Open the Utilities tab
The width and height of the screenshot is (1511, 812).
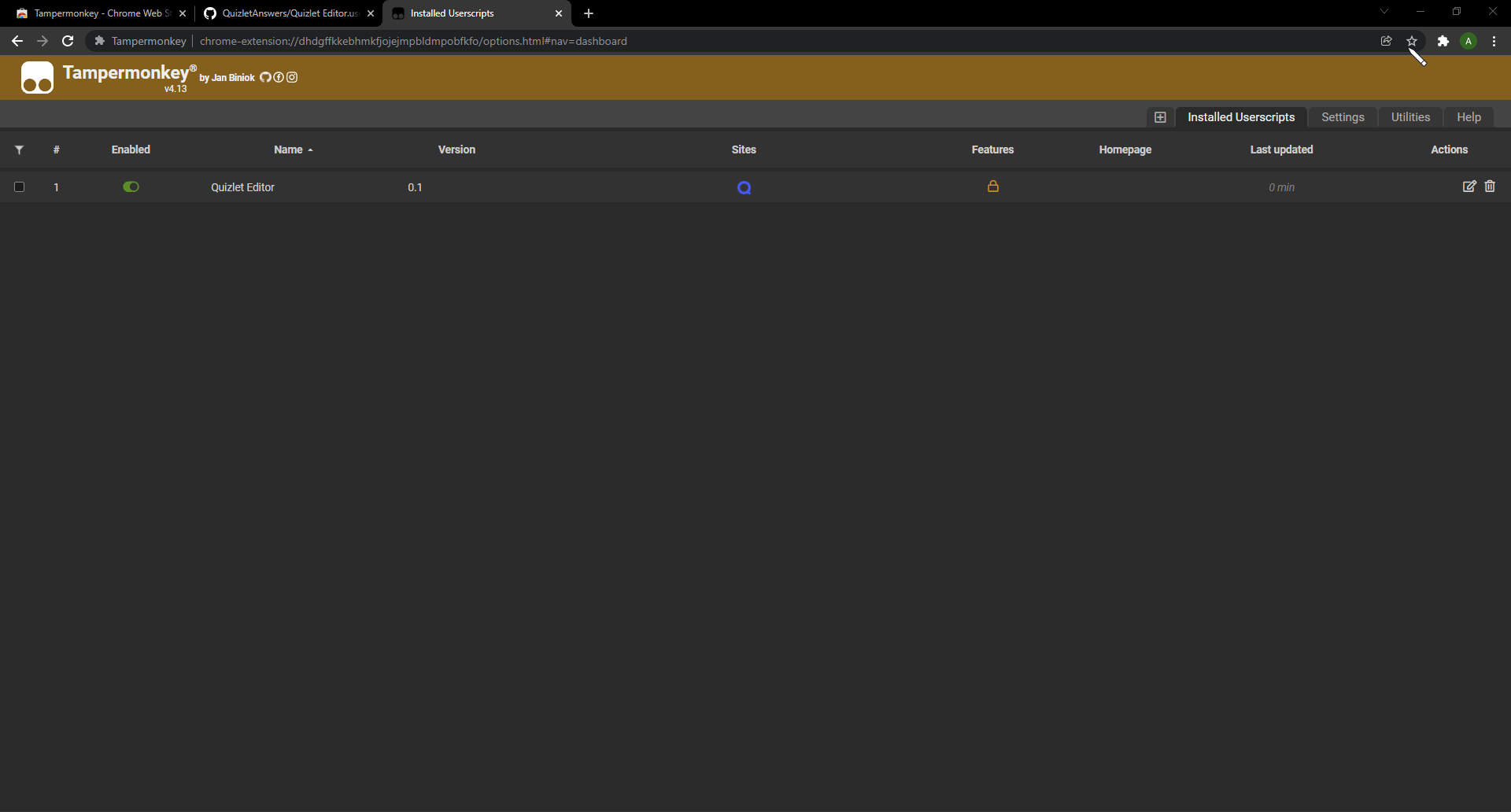coord(1410,117)
